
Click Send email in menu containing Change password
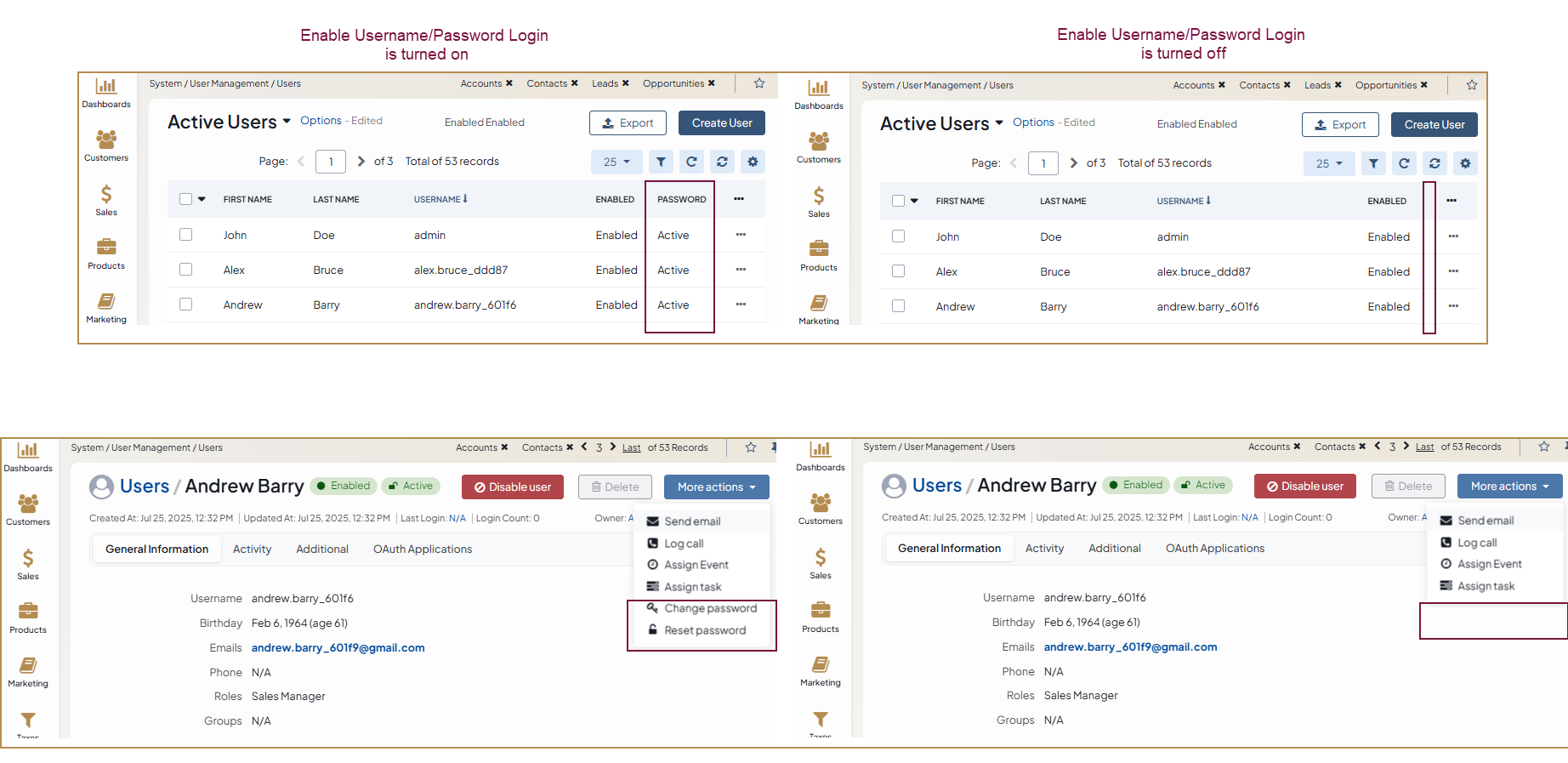pos(692,521)
